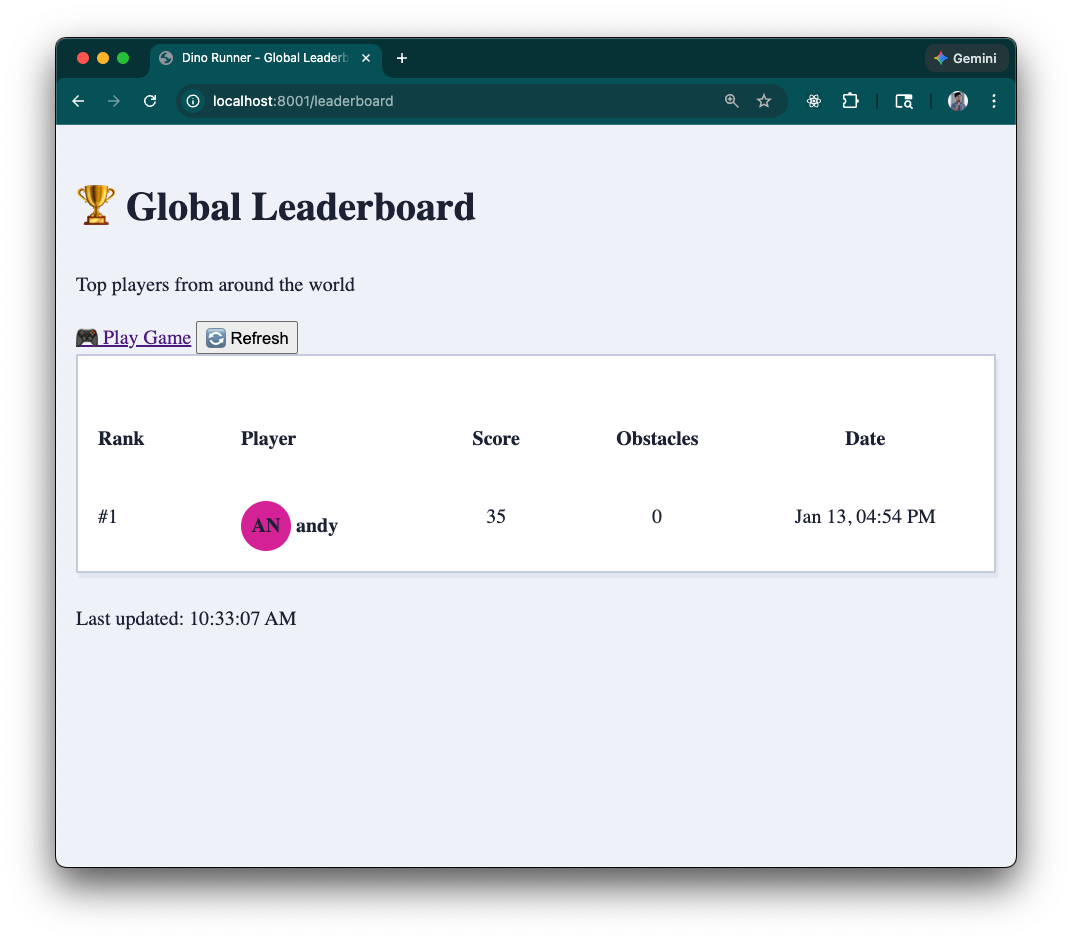This screenshot has width=1072, height=941.
Task: Click the browser back arrow
Action: (78, 101)
